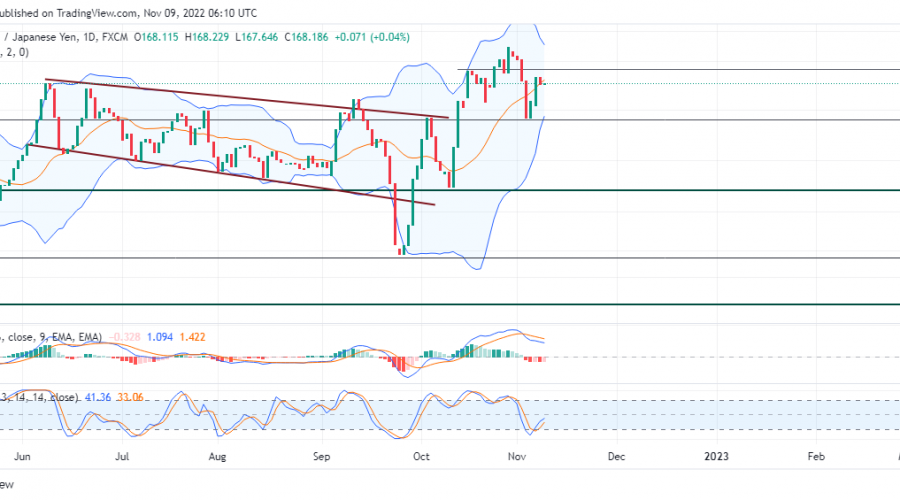This screenshot has height=500, width=900.
Task: Click the low price value L167.646
Action: coord(256,37)
